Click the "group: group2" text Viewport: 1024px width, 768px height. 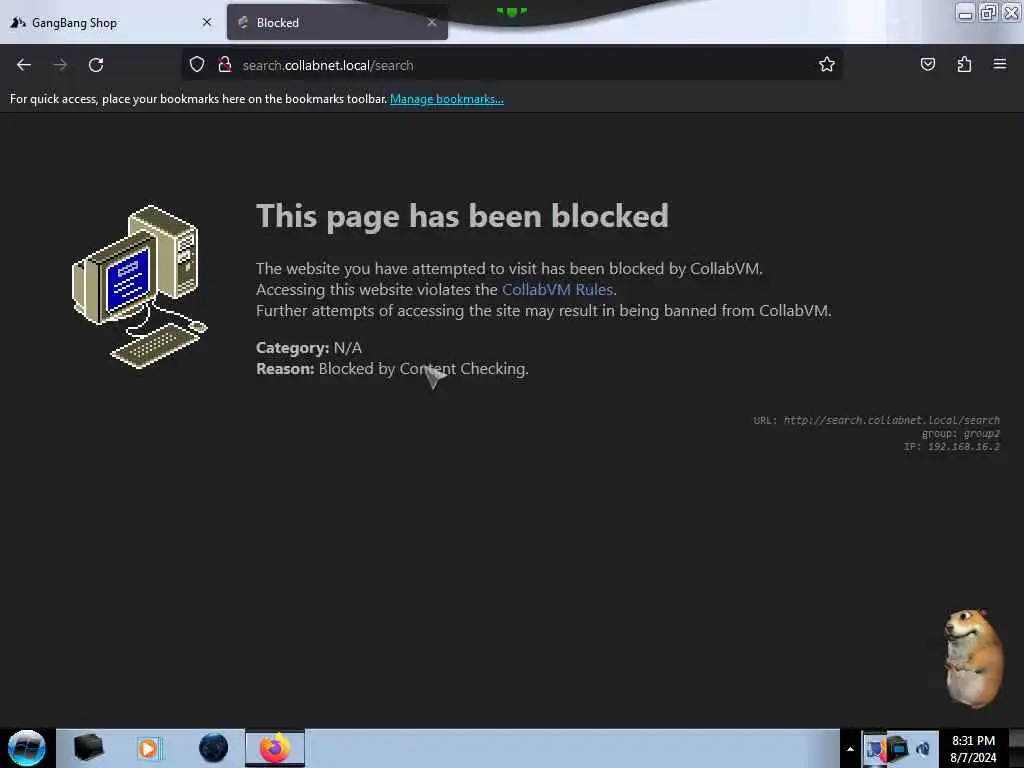(x=961, y=433)
